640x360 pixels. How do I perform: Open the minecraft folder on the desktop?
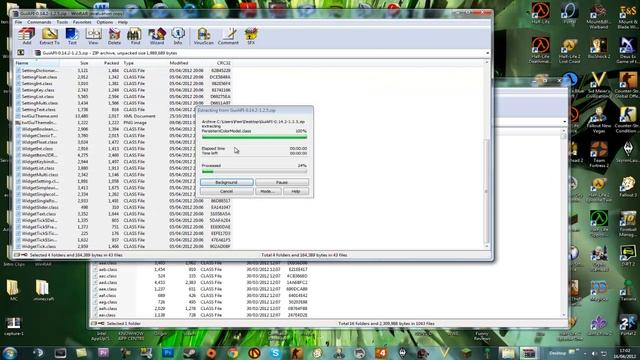[x=43, y=291]
